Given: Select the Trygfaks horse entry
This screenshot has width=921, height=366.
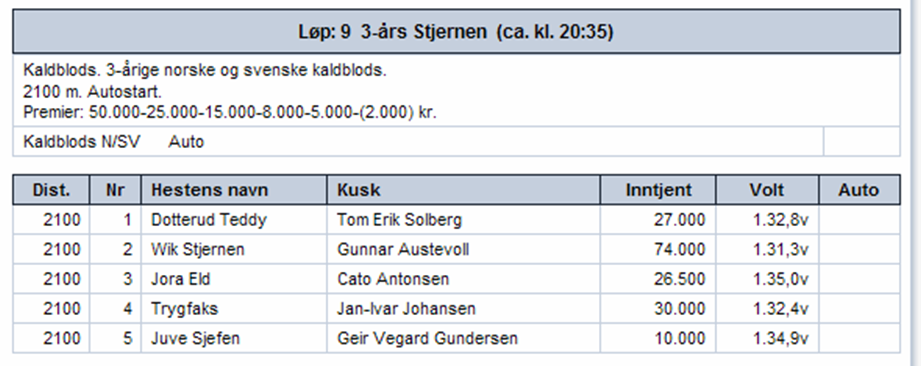Looking at the screenshot, I should (x=184, y=309).
